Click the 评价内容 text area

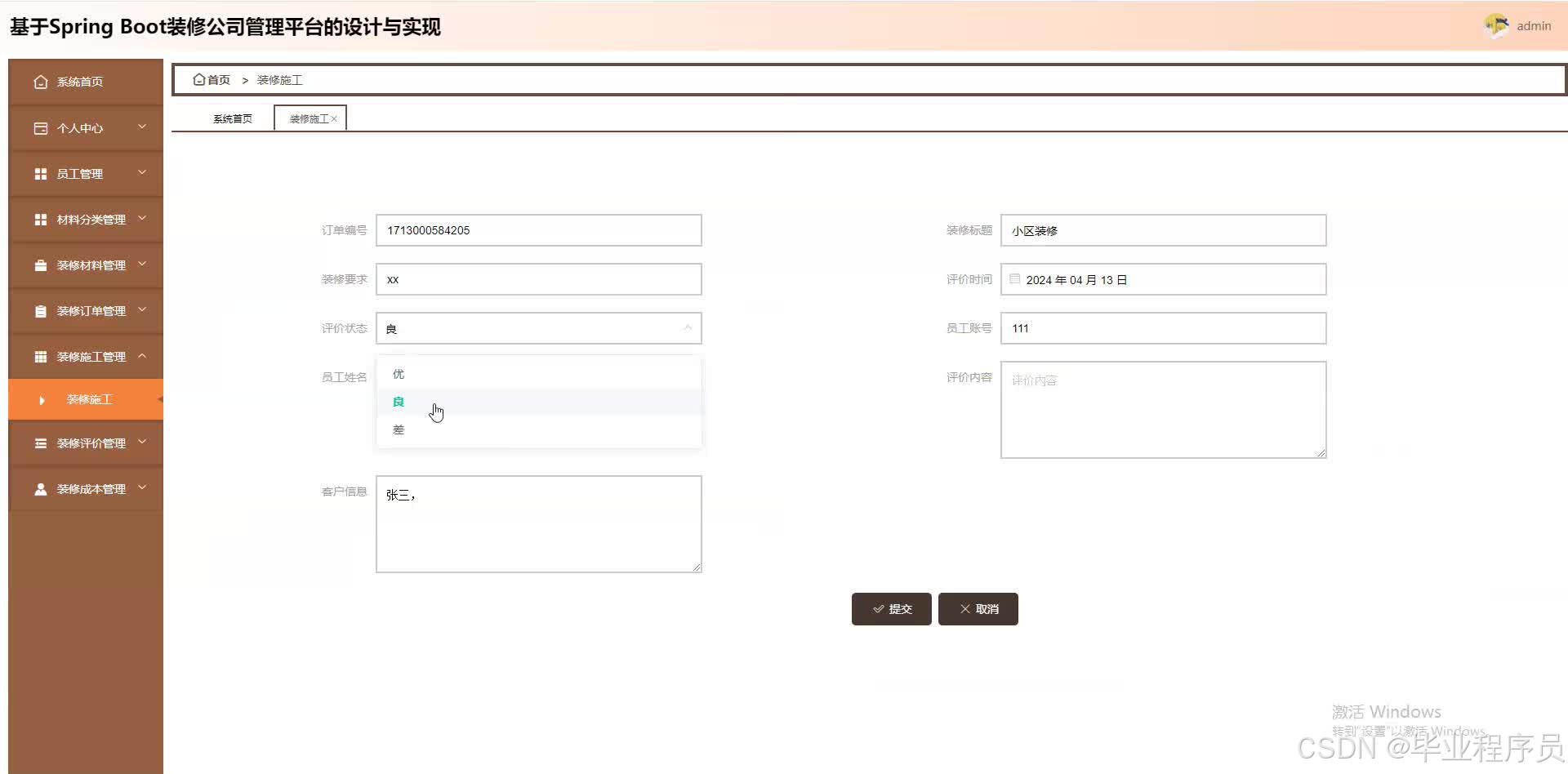click(1164, 410)
